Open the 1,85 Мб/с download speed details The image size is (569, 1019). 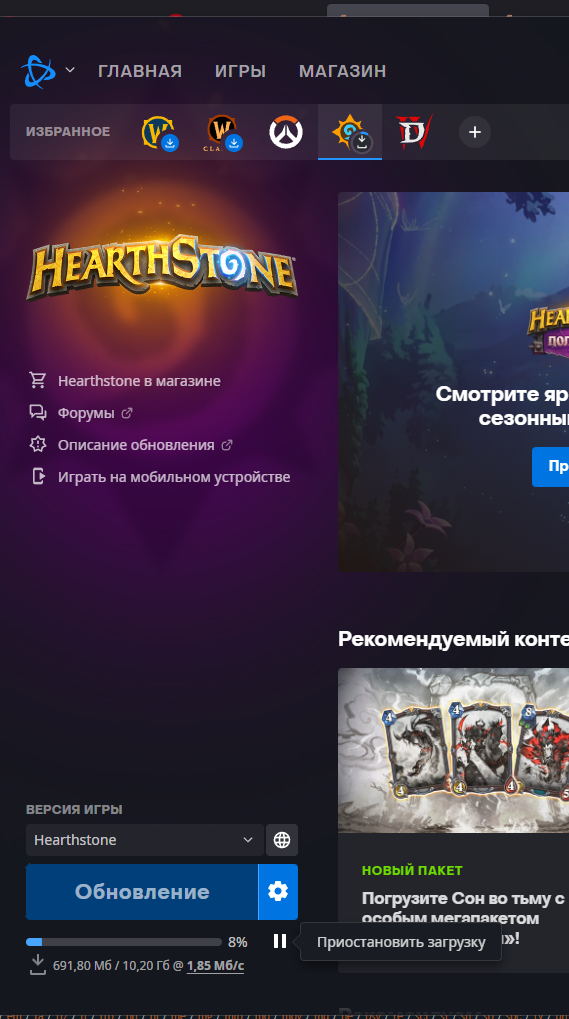pyautogui.click(x=215, y=966)
